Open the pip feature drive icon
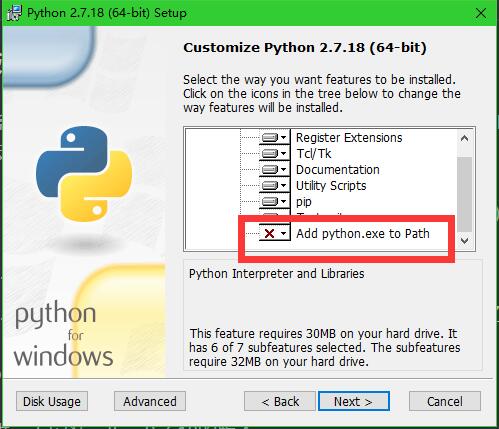 pos(275,201)
